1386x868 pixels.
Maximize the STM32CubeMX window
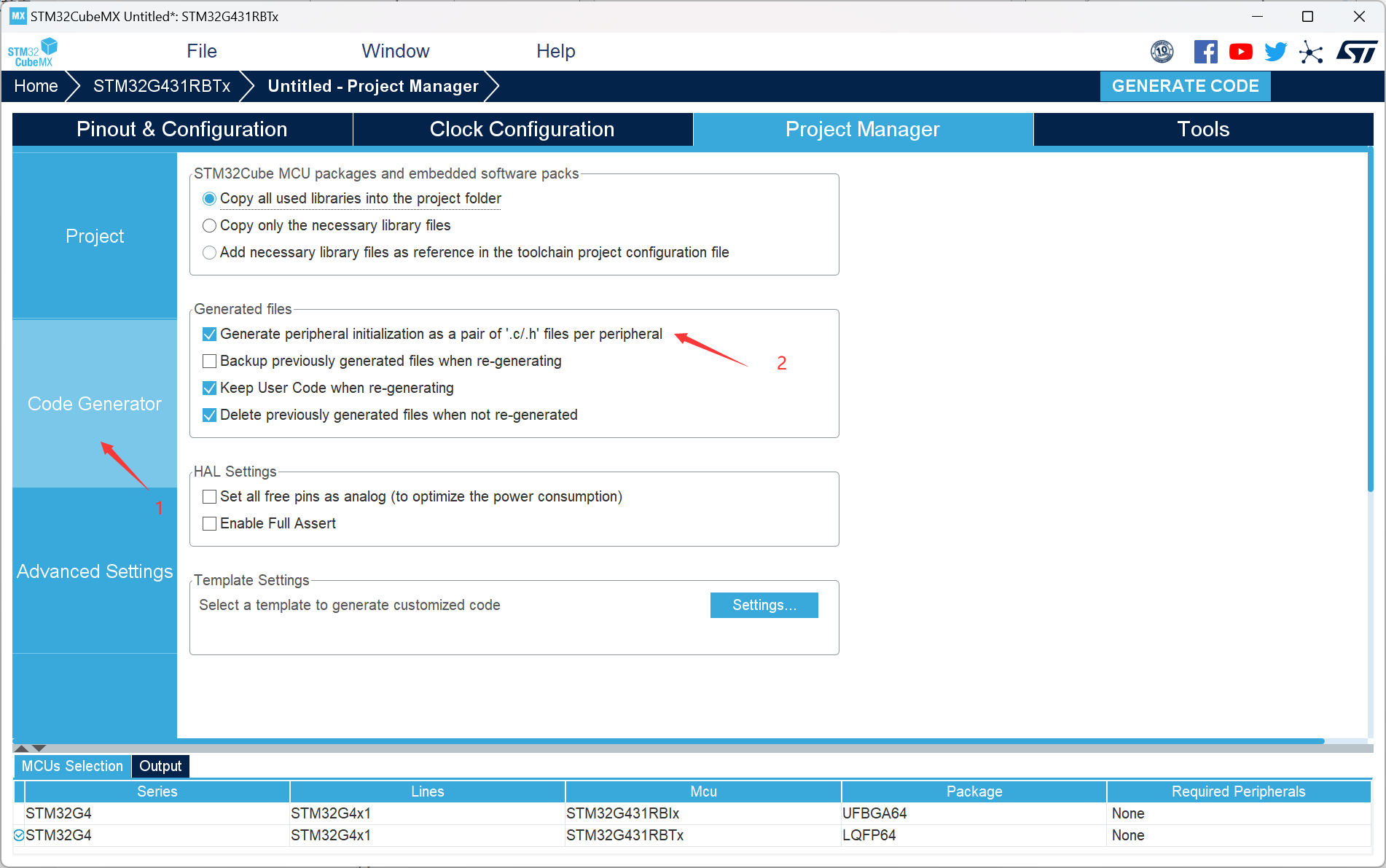1308,16
